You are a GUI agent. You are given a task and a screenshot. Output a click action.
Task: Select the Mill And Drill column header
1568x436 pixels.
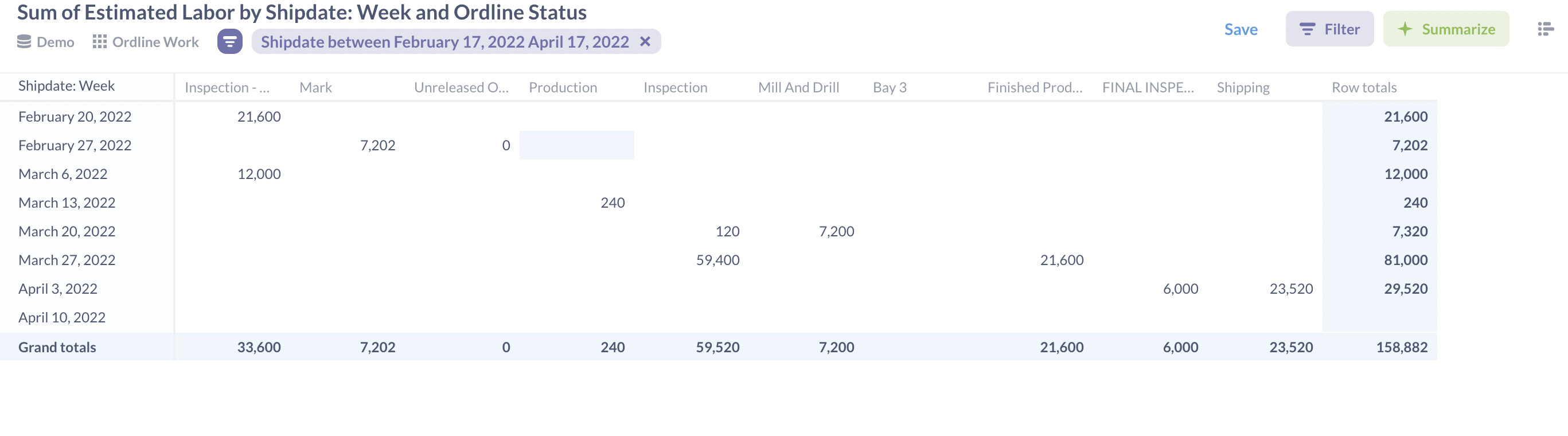click(x=798, y=87)
